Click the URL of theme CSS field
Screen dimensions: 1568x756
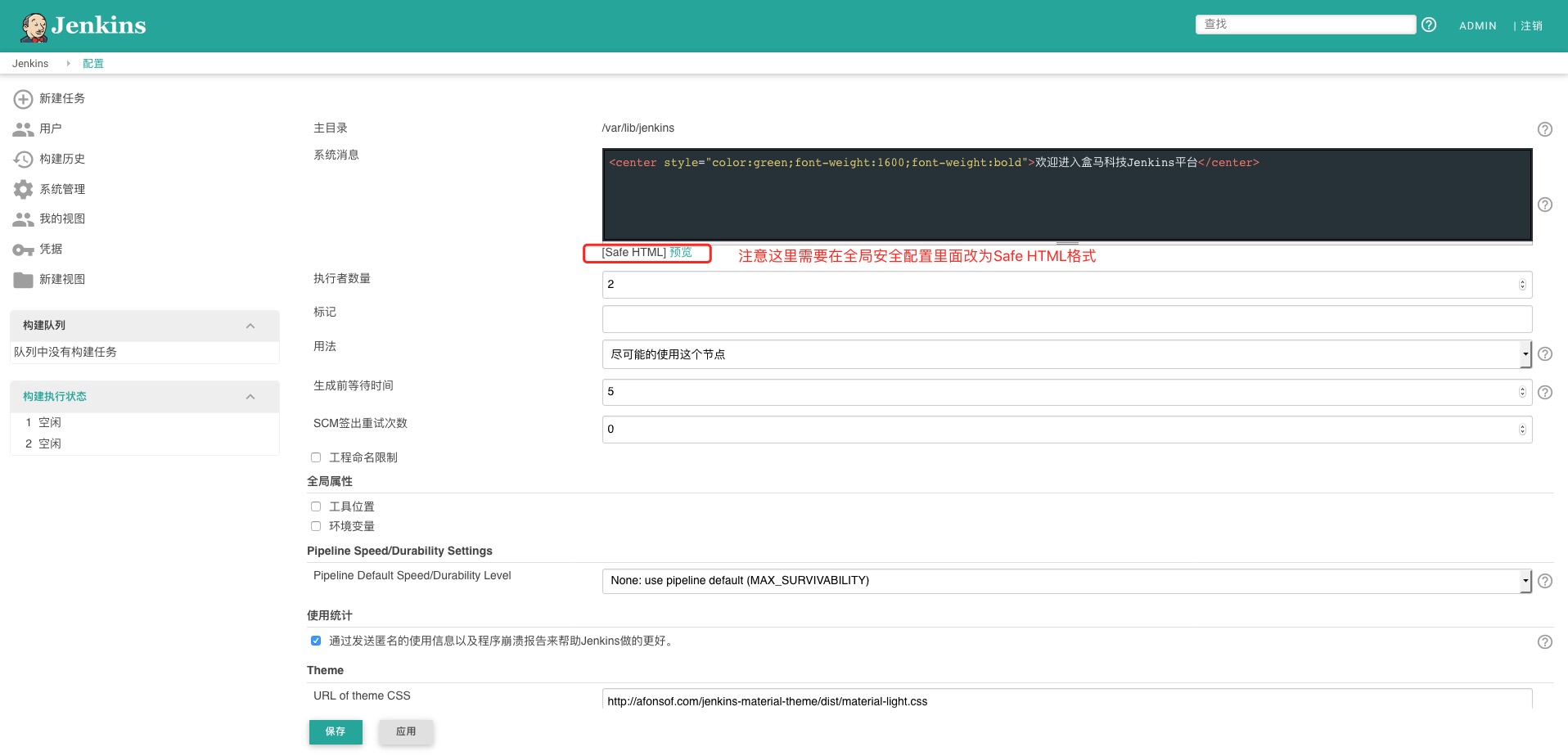(x=1067, y=700)
